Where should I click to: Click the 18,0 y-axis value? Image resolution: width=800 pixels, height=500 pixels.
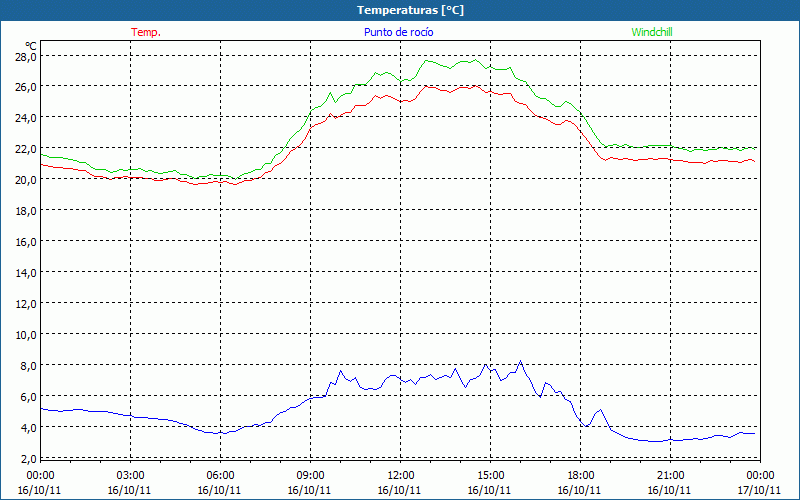(x=25, y=211)
